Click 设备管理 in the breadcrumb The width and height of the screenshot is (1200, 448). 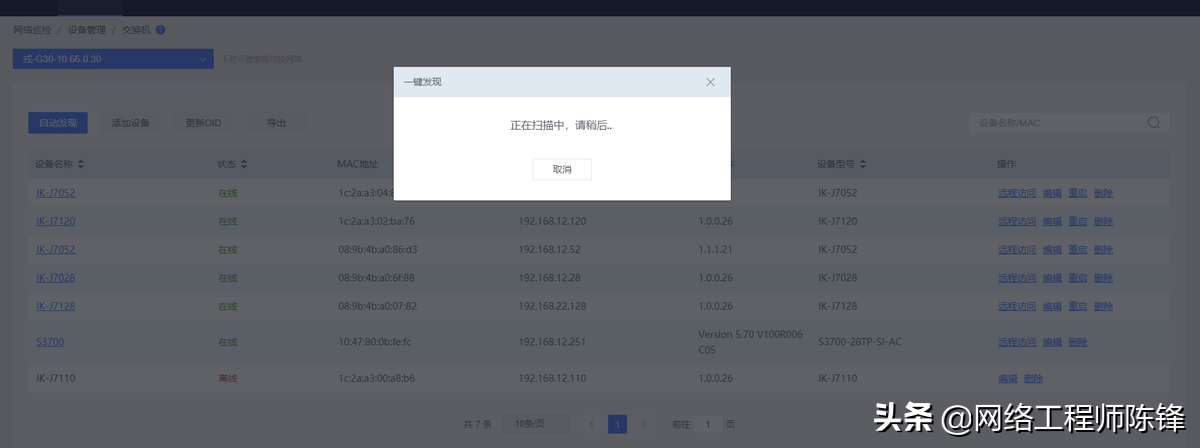tap(87, 30)
